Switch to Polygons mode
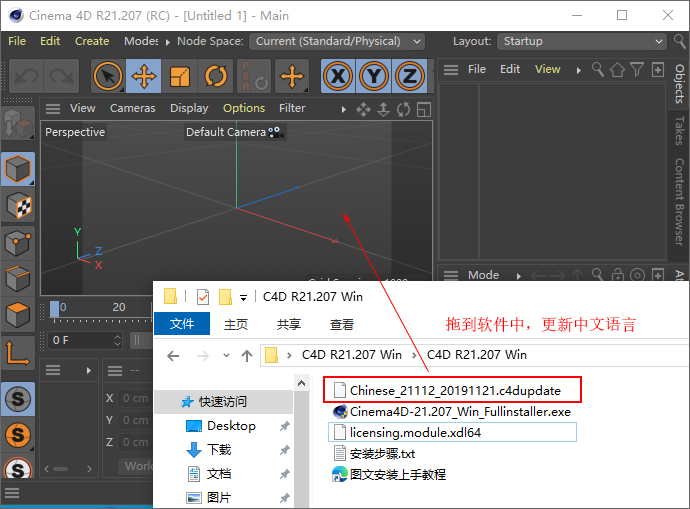This screenshot has width=690, height=509. pos(18,315)
